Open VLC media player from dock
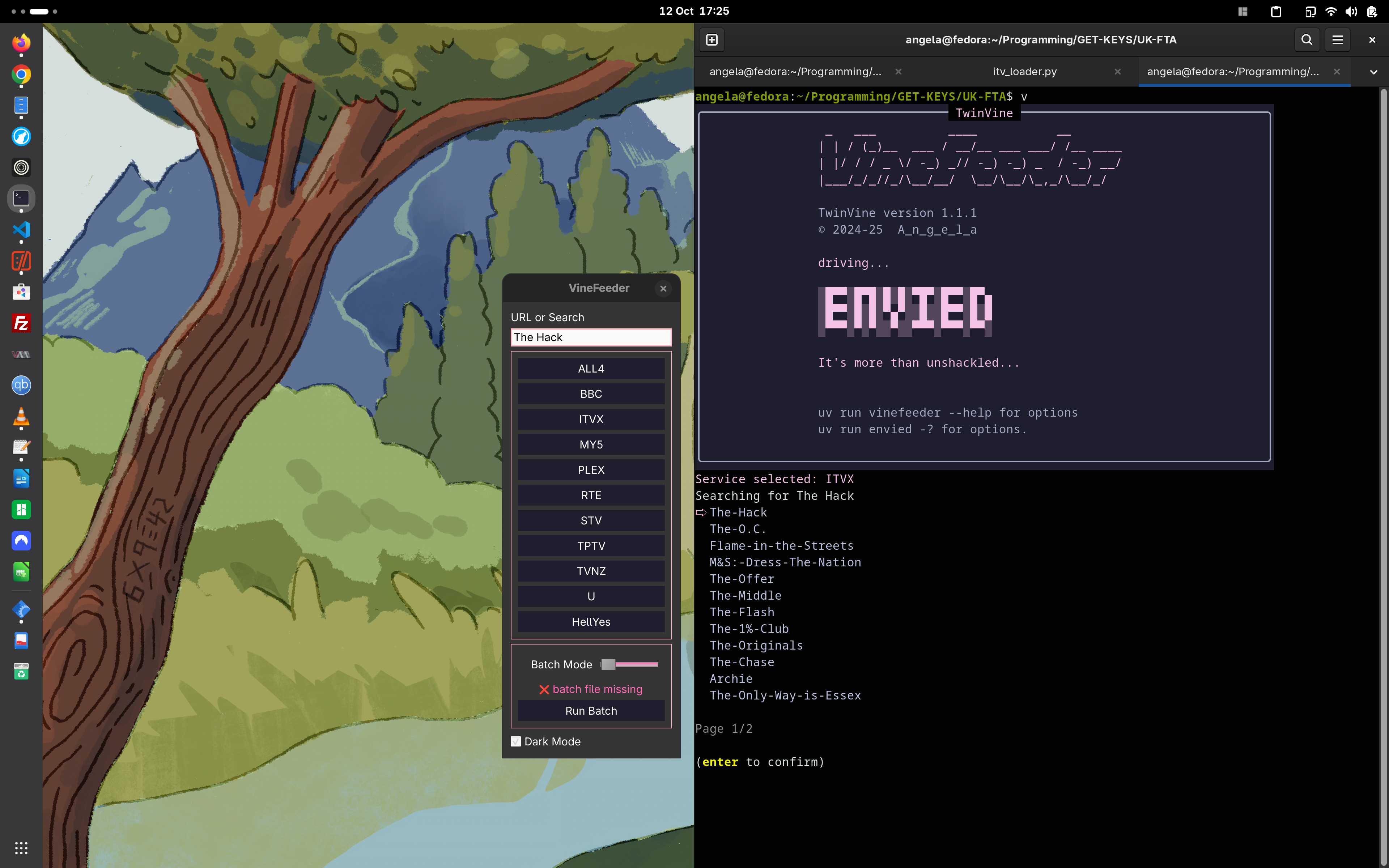The image size is (1389, 868). pos(21,417)
